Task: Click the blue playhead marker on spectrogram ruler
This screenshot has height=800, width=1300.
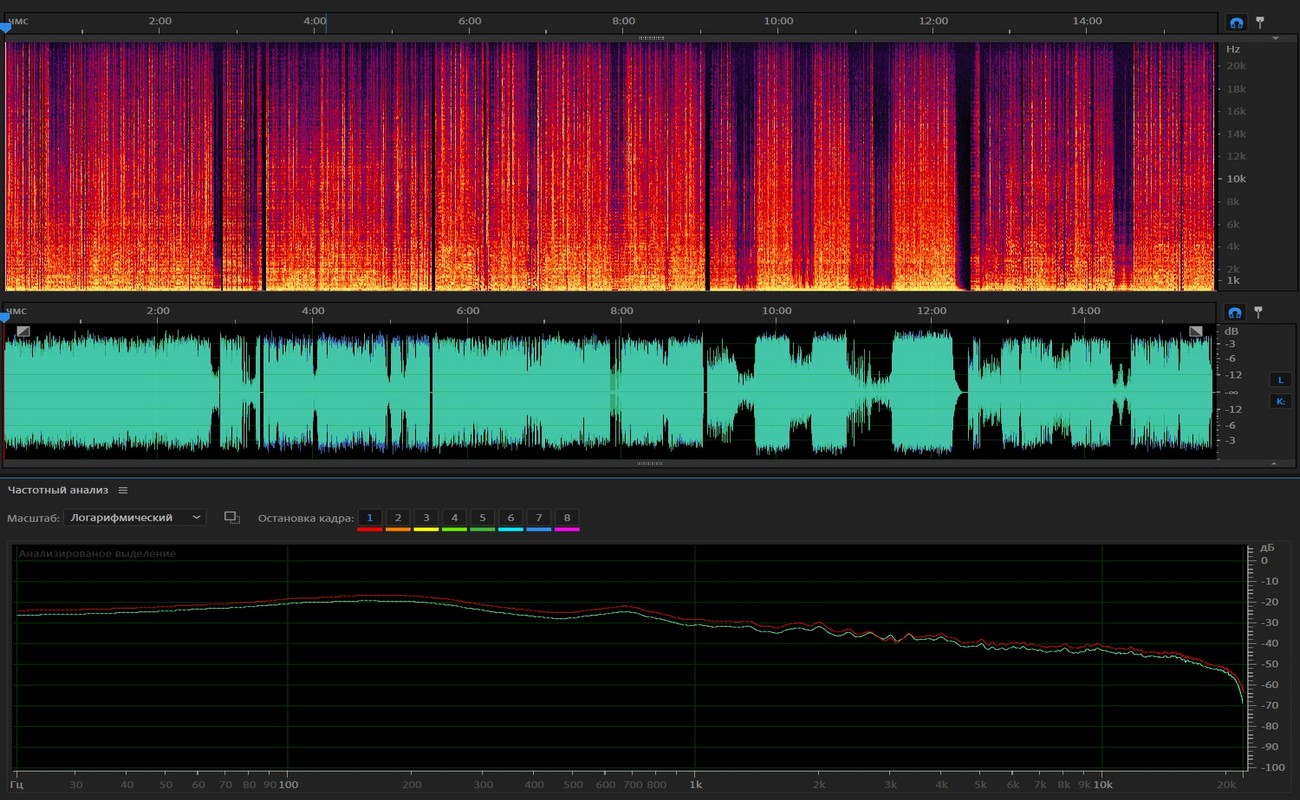Action: (5, 29)
